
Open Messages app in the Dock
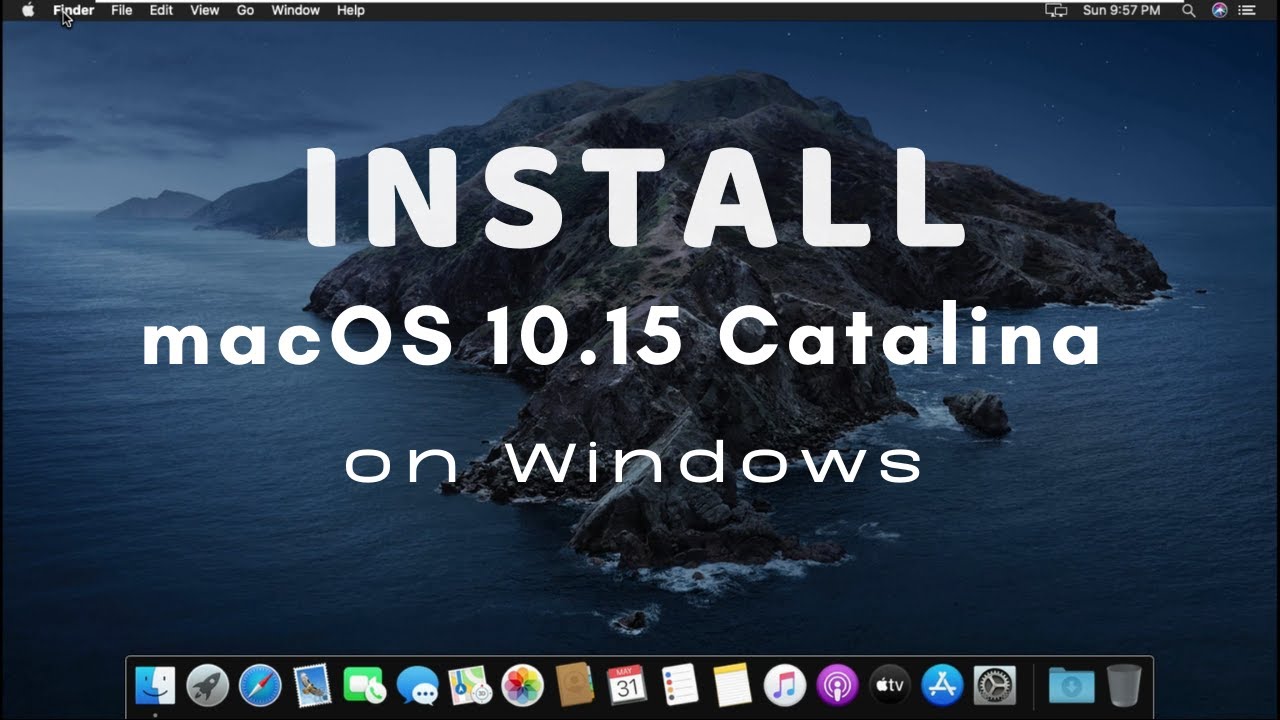pos(417,687)
